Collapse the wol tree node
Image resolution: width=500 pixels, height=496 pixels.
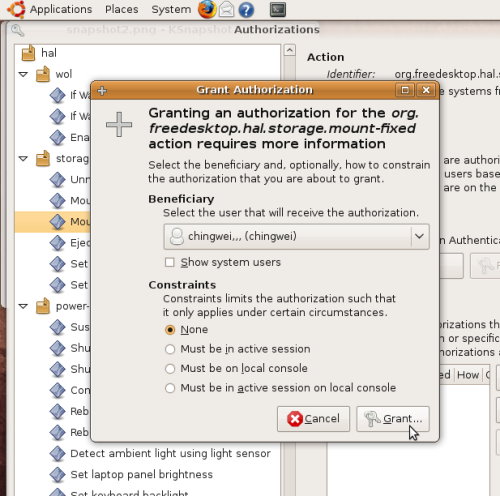[23, 74]
